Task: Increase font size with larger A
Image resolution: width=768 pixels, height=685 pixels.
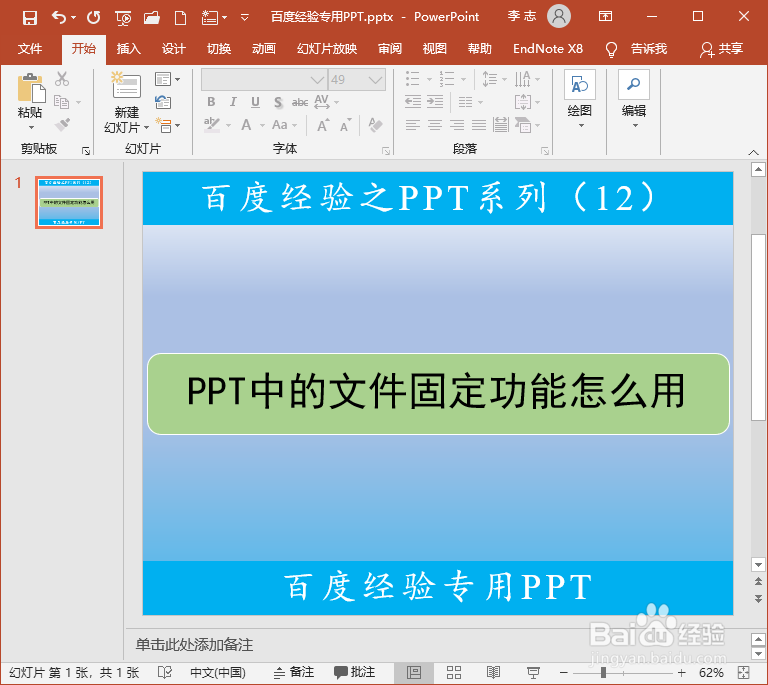Action: (x=323, y=125)
